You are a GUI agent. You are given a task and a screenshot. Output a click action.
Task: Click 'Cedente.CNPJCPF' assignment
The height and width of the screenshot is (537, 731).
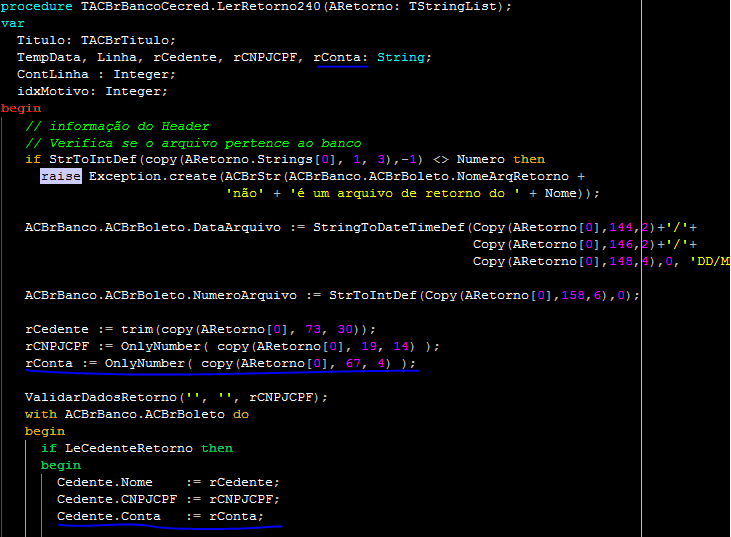tap(168, 499)
